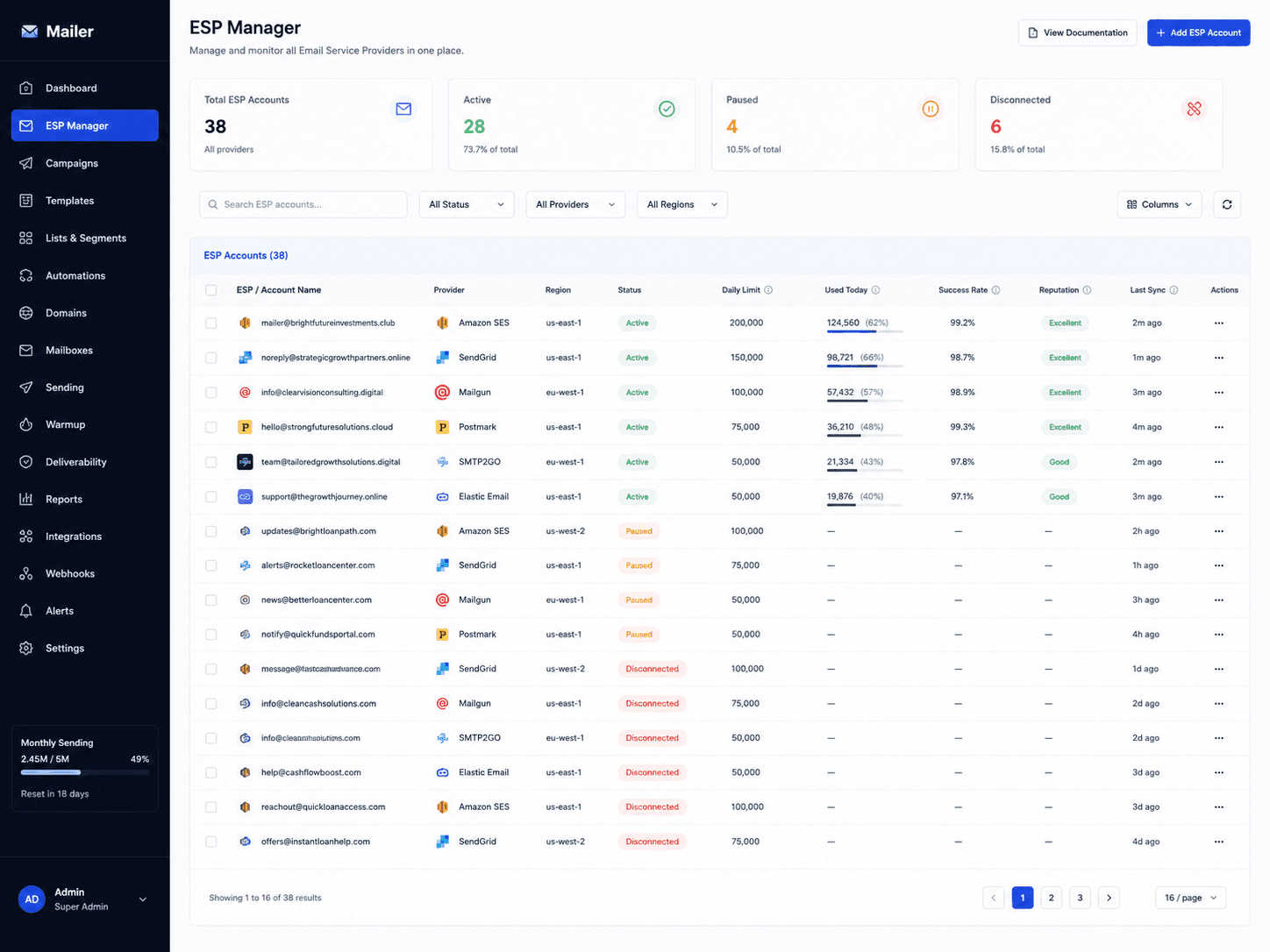Navigate to Lists & Segments
Screen dimensions: 1270x952
pyautogui.click(x=85, y=238)
